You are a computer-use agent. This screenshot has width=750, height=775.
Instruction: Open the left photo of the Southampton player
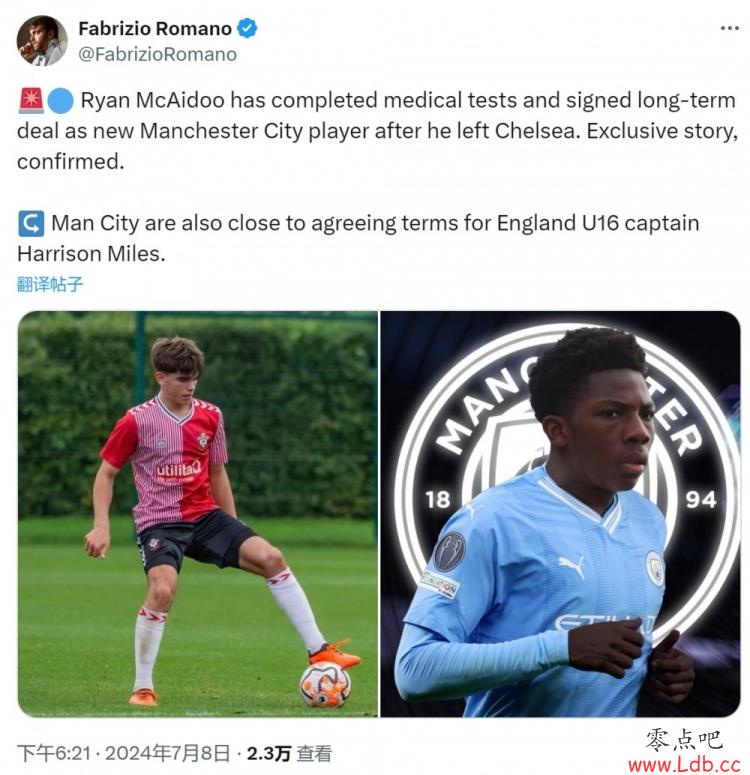click(198, 514)
